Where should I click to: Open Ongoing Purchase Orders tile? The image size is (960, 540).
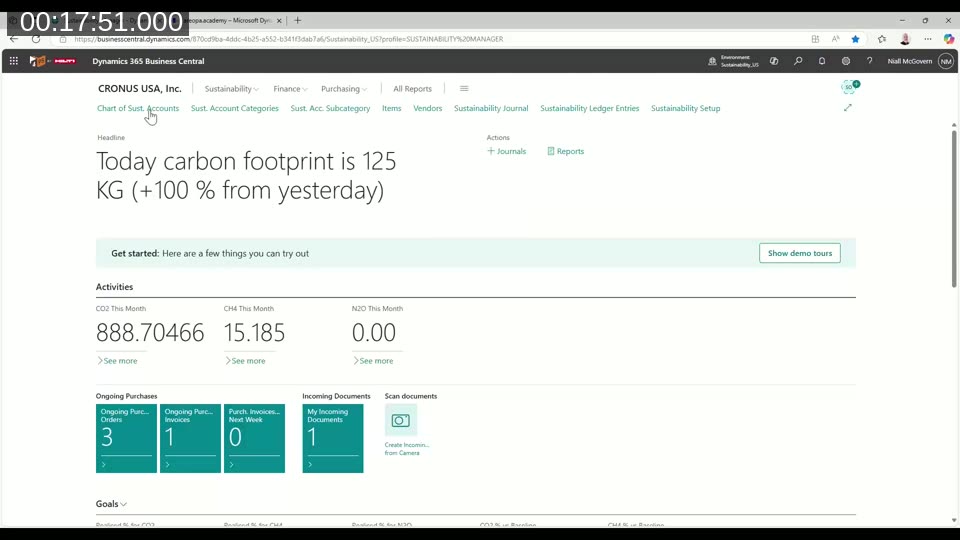click(126, 438)
